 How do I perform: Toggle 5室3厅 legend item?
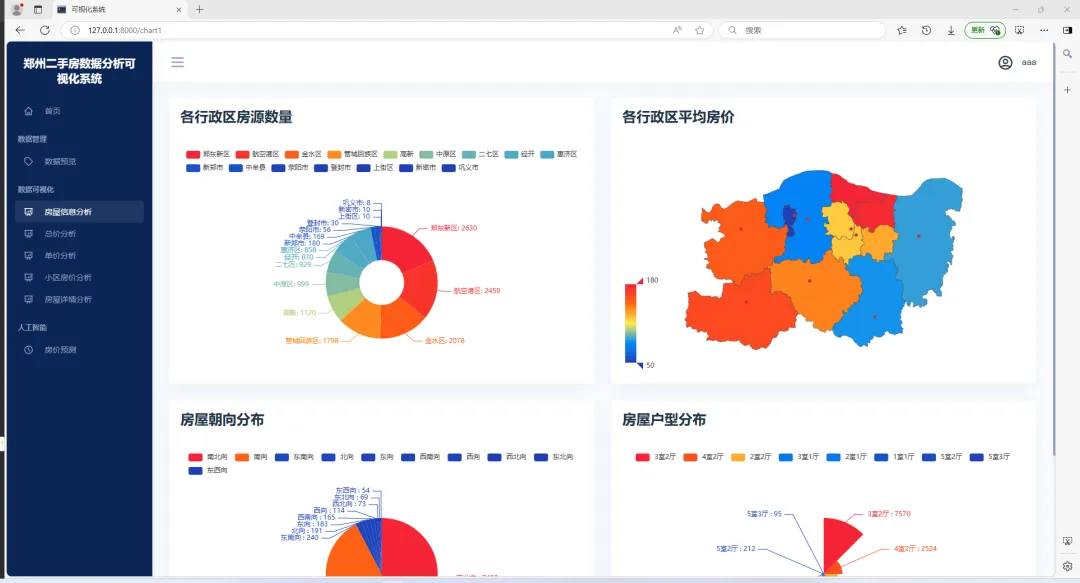(x=989, y=457)
